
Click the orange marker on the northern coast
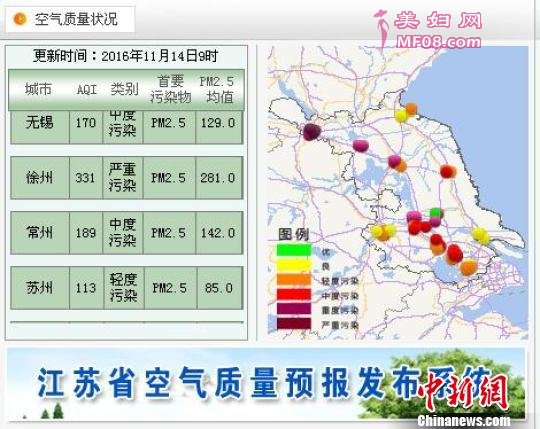coord(411,108)
